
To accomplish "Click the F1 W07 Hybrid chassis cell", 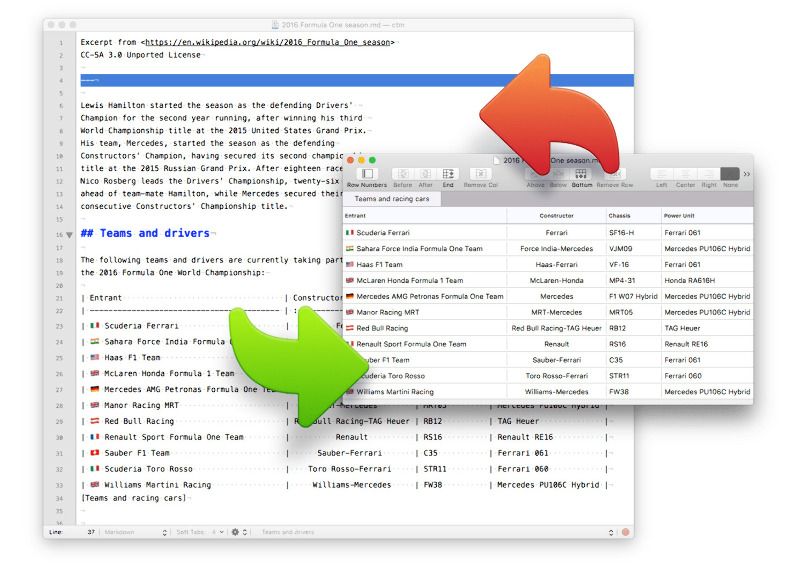I will (x=634, y=296).
